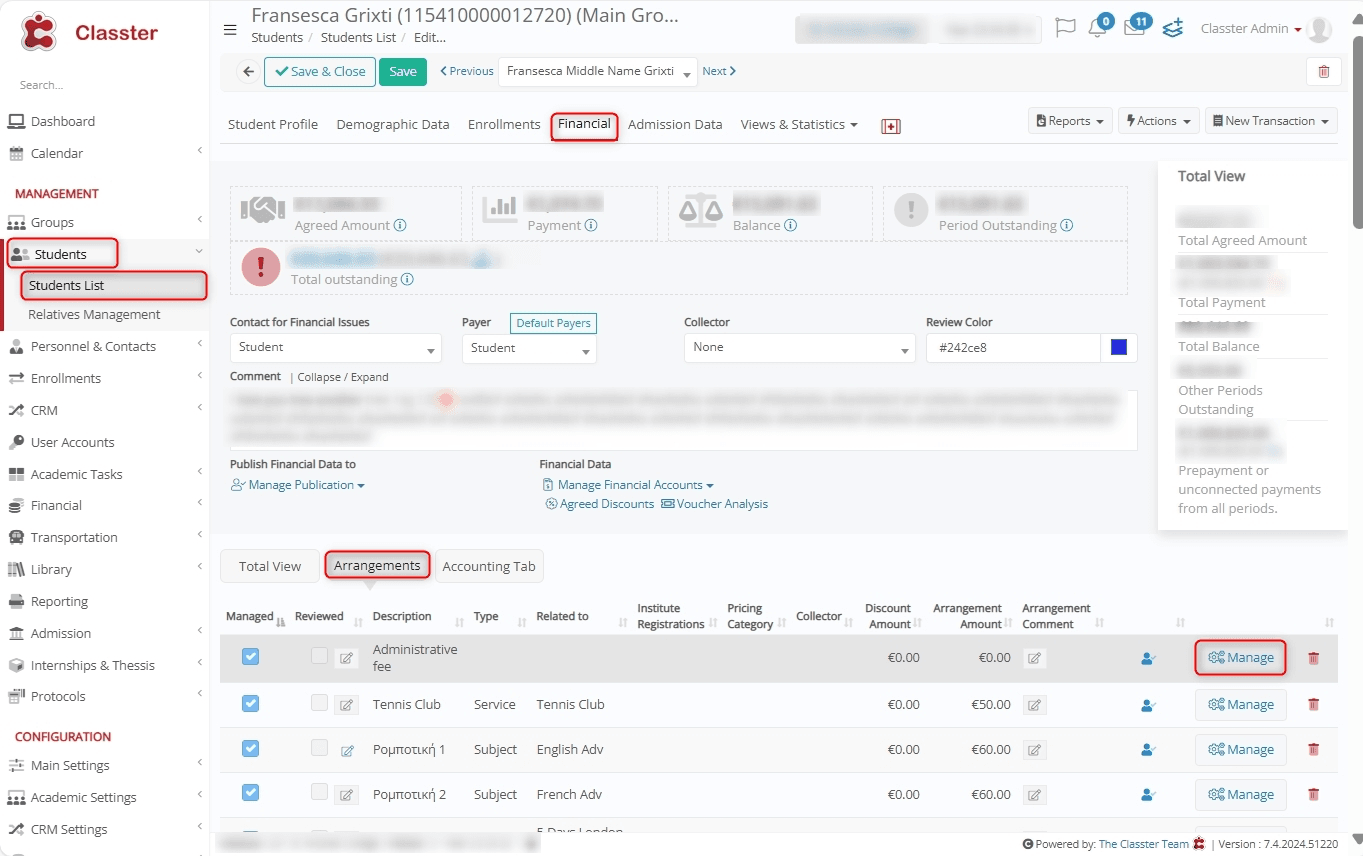
Task: Uncheck Managed for Tennis Club
Action: pos(250,704)
